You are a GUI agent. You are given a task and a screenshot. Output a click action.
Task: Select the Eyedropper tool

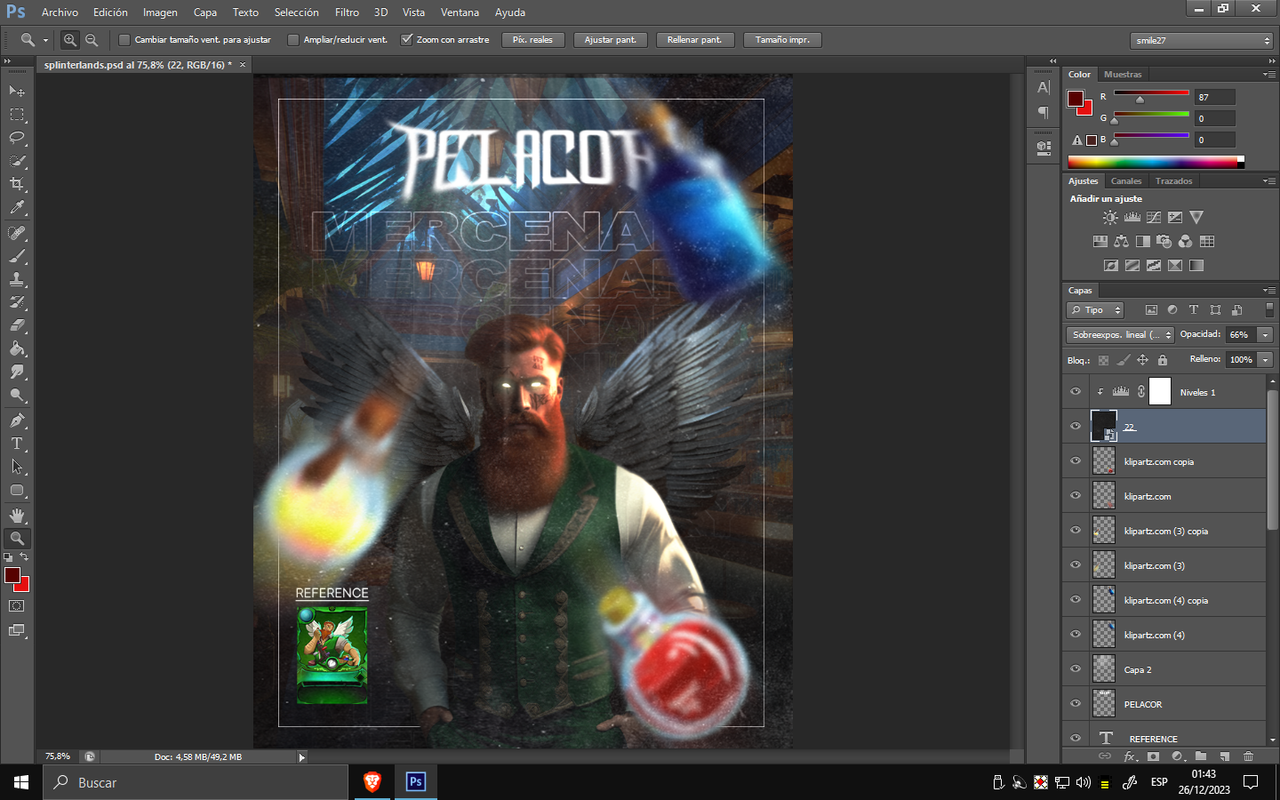17,208
